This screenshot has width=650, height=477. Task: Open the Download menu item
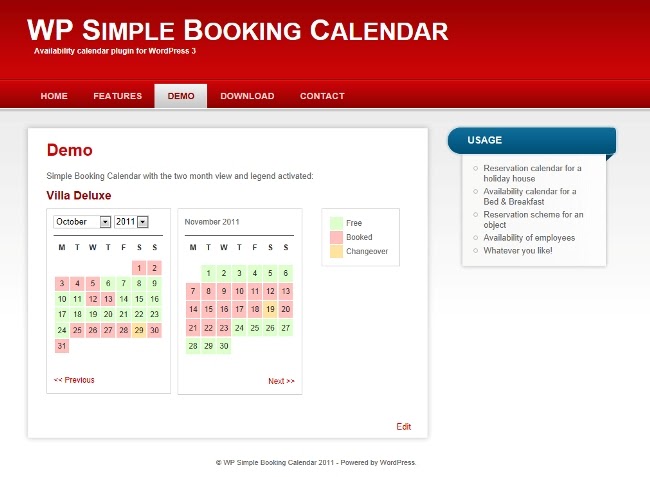(x=247, y=96)
